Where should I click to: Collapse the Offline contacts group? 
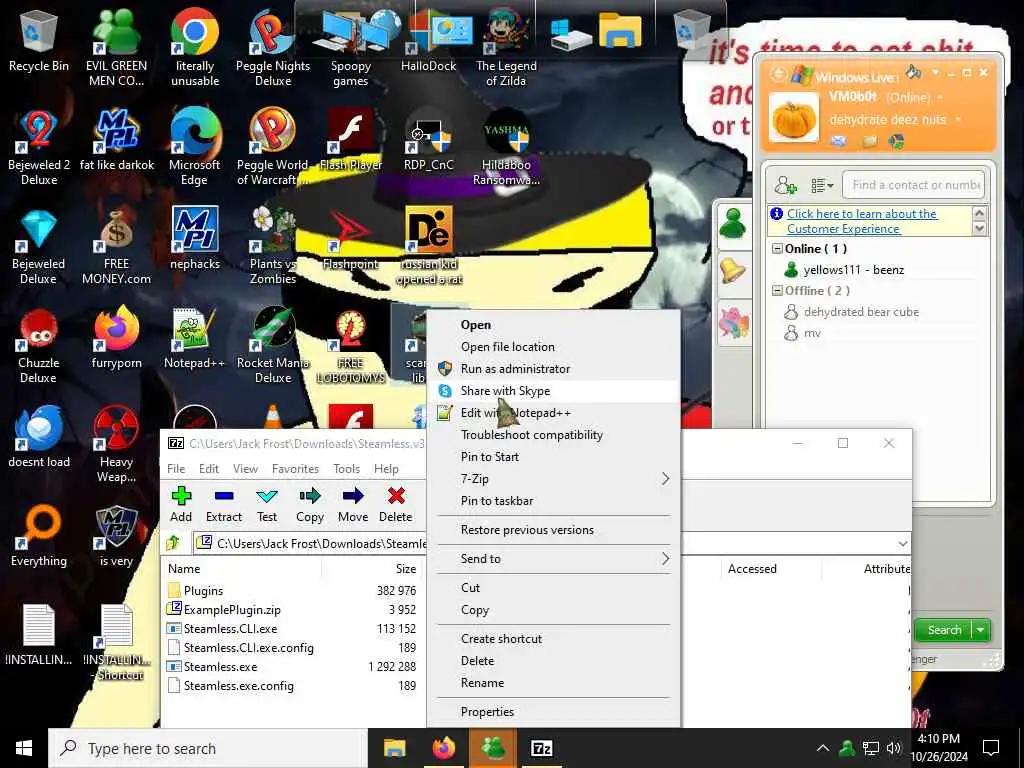pos(777,291)
